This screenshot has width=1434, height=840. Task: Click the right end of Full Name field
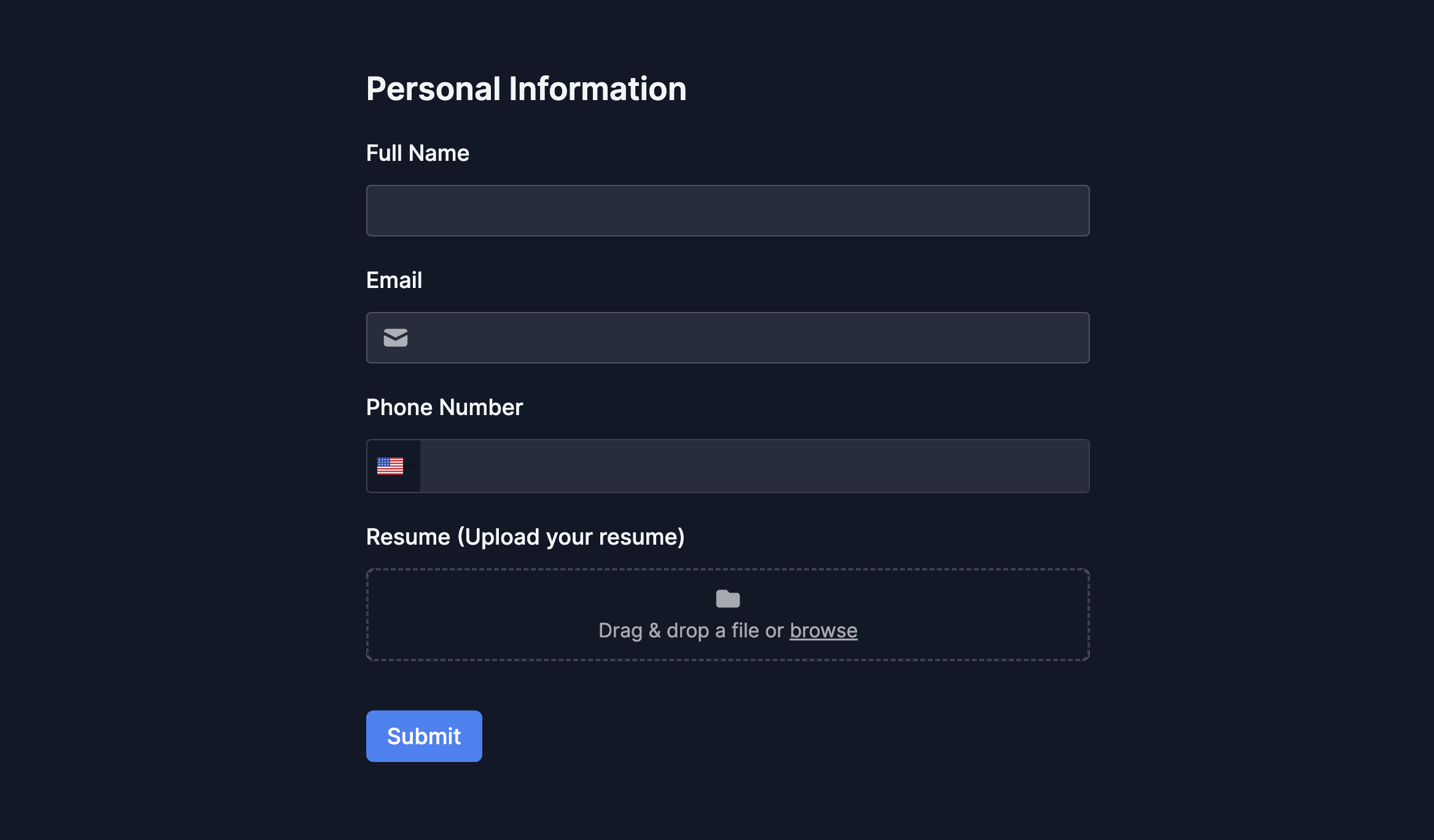(1069, 211)
